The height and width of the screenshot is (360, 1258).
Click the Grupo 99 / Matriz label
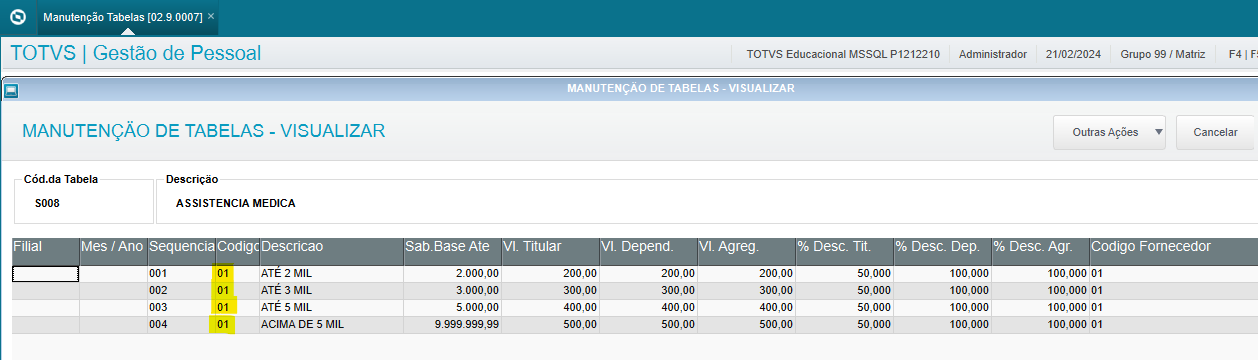pos(1163,54)
